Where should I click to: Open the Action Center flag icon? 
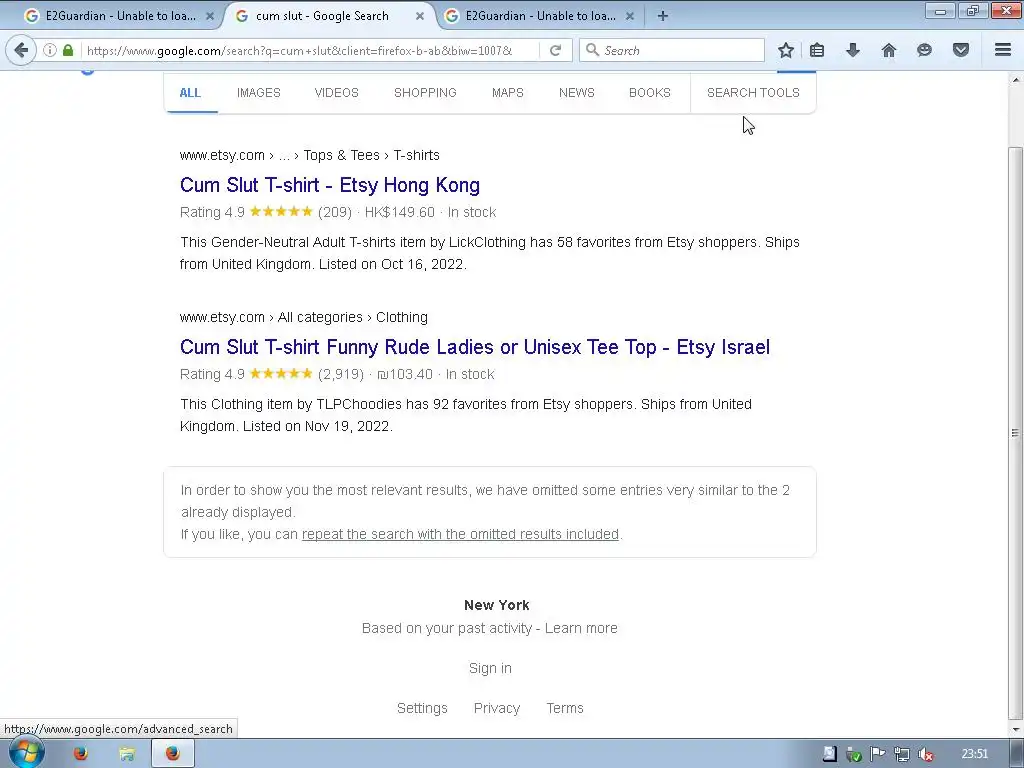878,754
